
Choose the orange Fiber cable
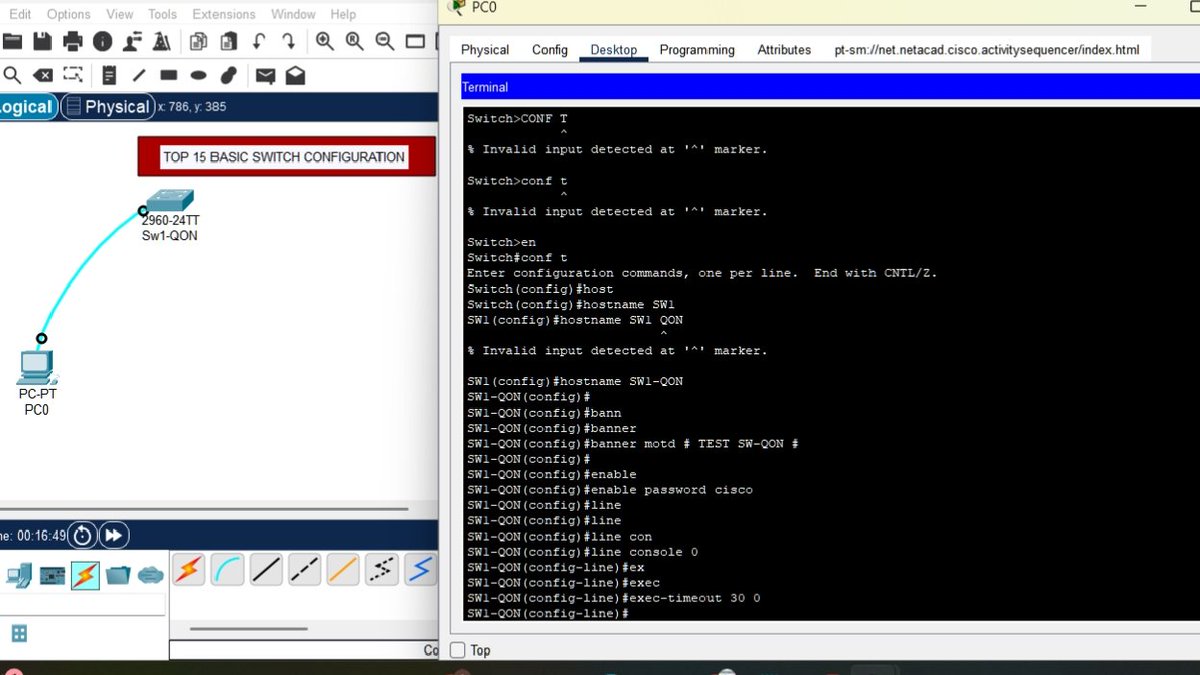(x=343, y=570)
